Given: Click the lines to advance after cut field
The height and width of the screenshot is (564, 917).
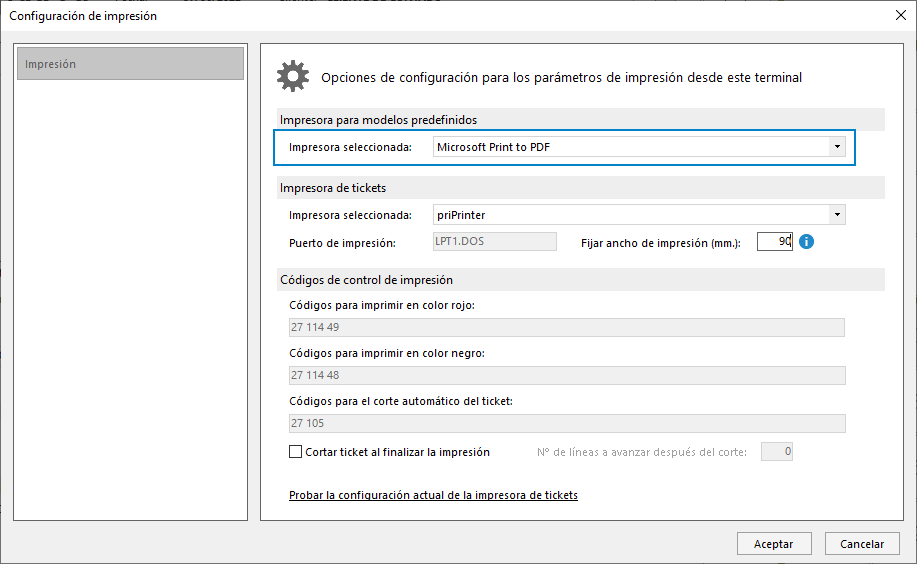Looking at the screenshot, I should (777, 451).
